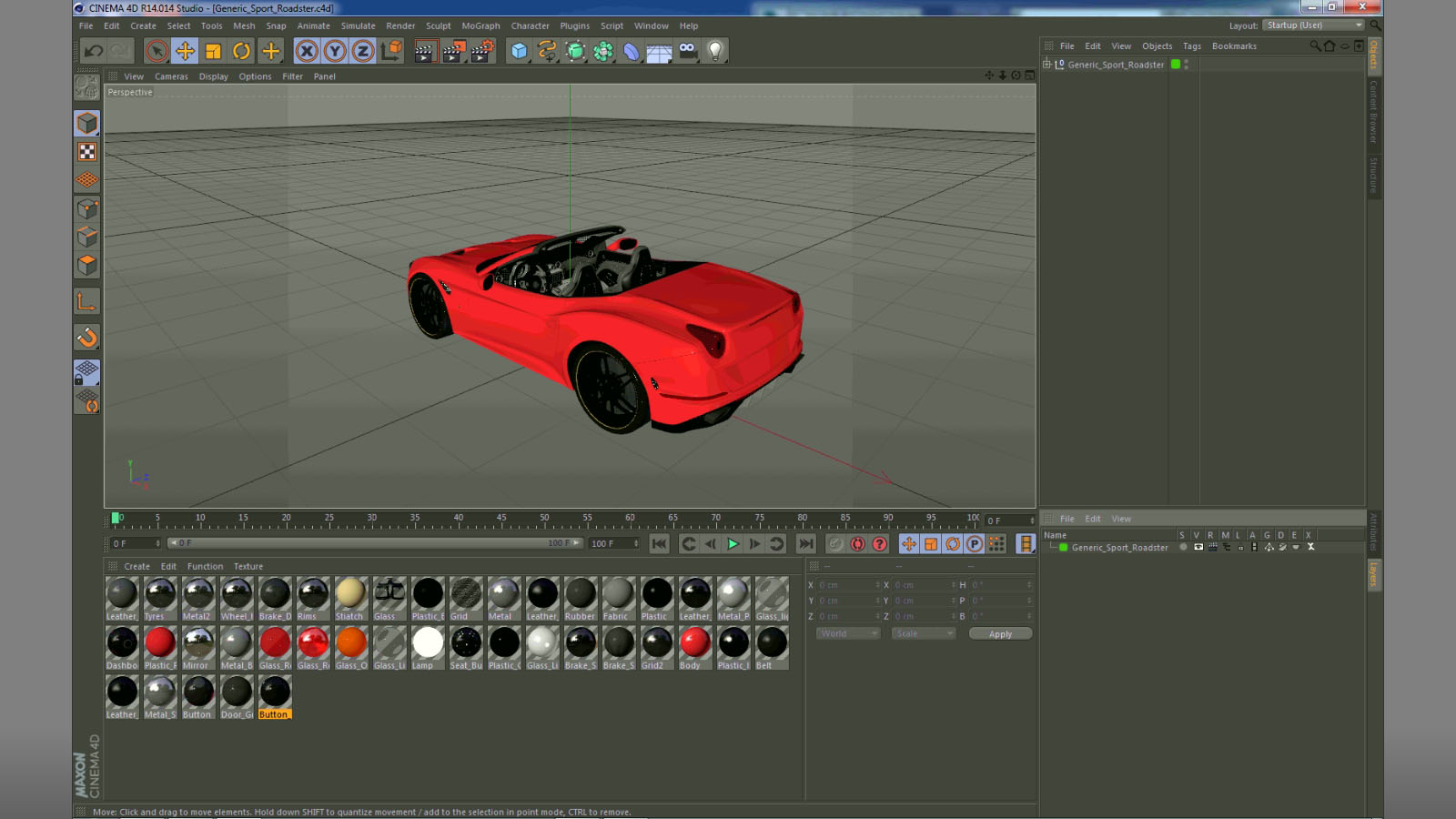Viewport: 1456px width, 819px height.
Task: Search objects with magnifier icon
Action: 1315,45
